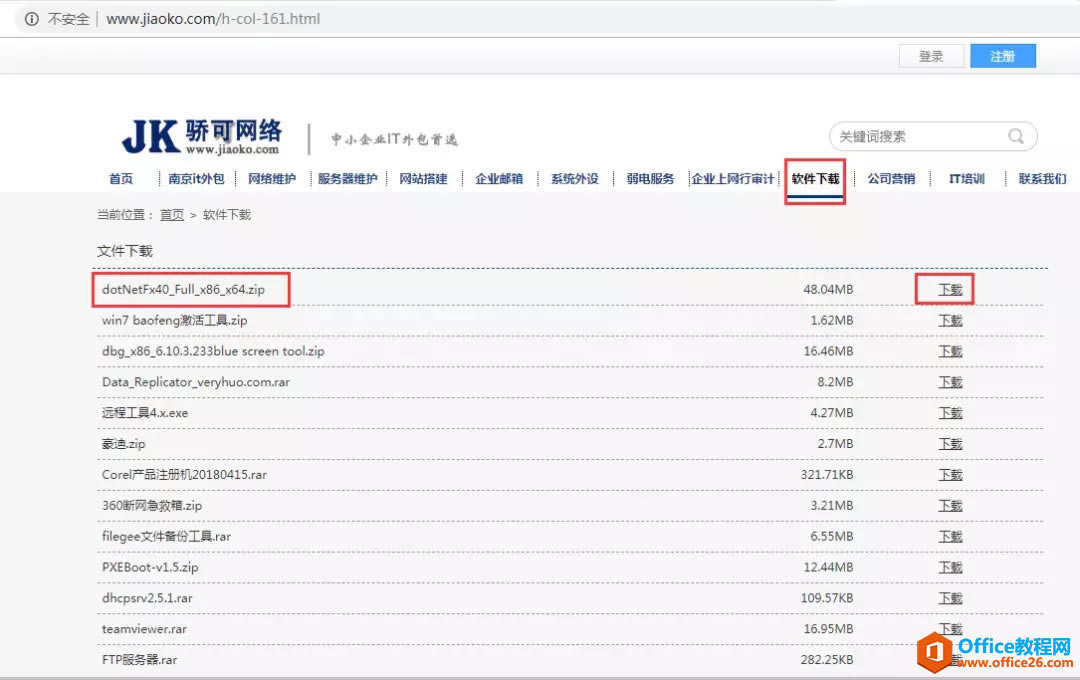
Task: Click file name teamviewer.rar
Action: pyautogui.click(x=144, y=629)
